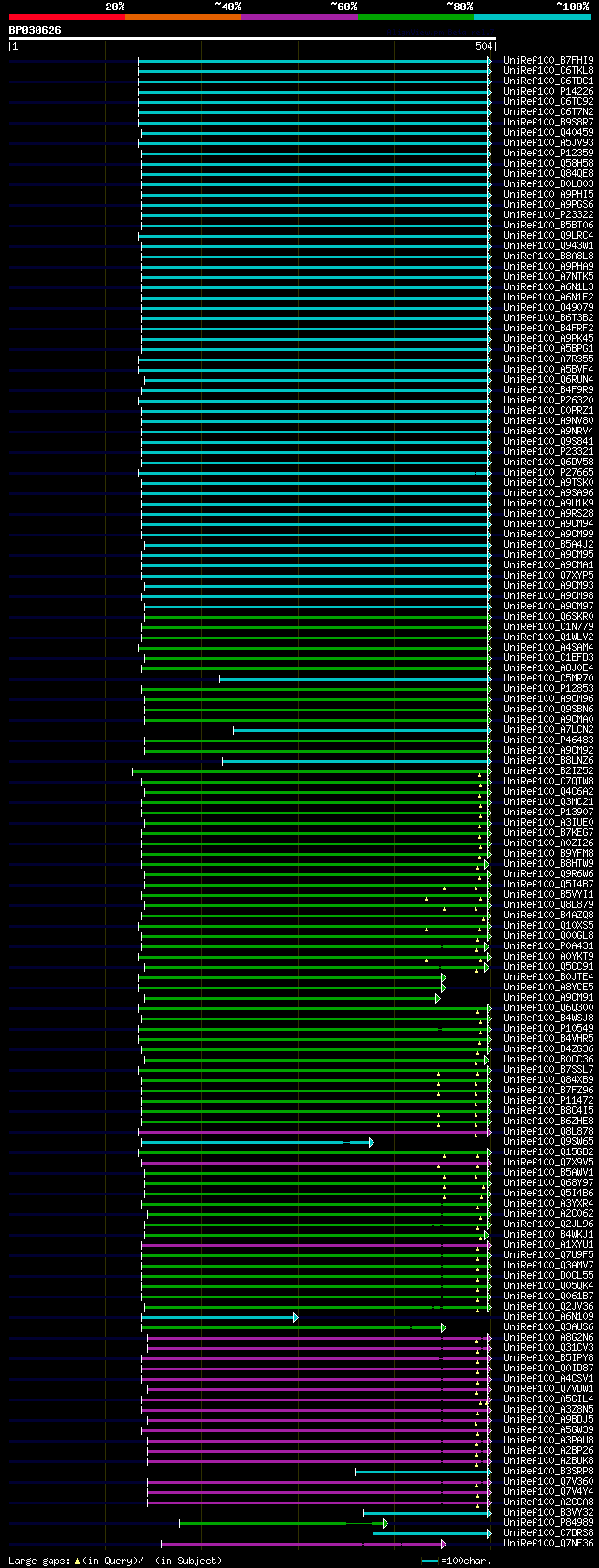Select the UniRef100_Q6SKR0 label

(x=548, y=616)
